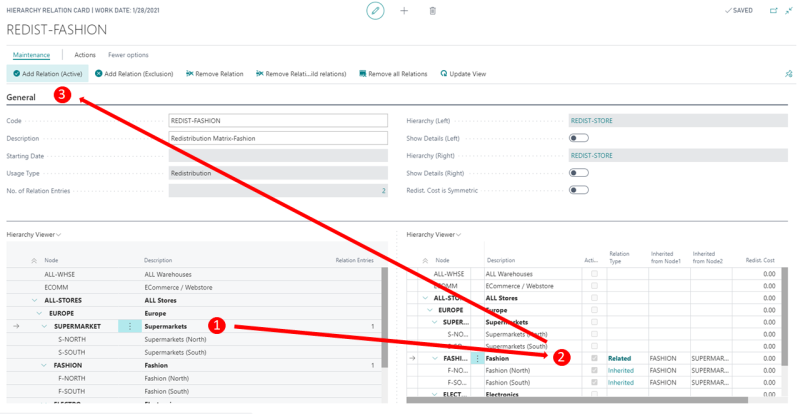Toggle Show Details (Left) switch

click(x=578, y=138)
